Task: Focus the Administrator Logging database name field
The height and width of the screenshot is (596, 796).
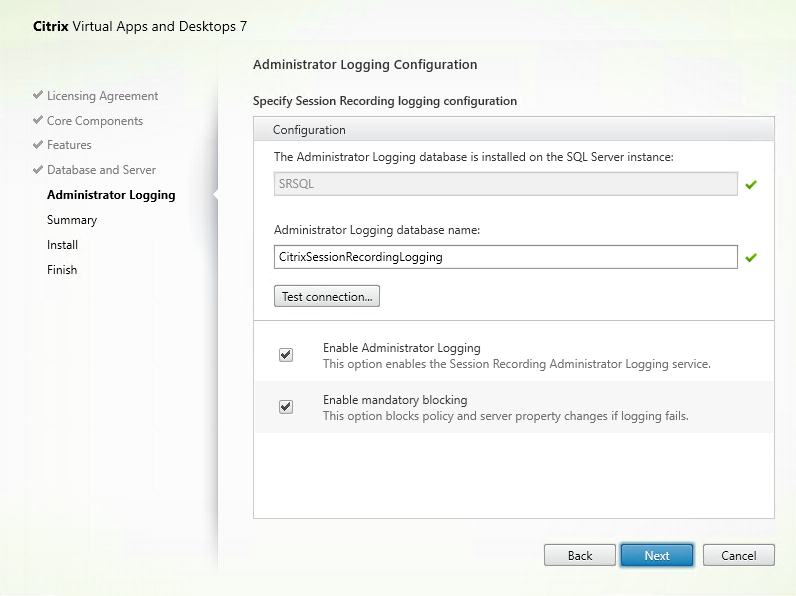Action: pyautogui.click(x=505, y=257)
